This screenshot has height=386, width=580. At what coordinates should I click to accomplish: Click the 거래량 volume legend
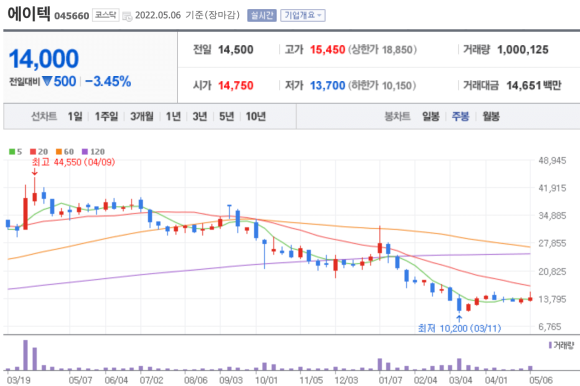(x=561, y=345)
